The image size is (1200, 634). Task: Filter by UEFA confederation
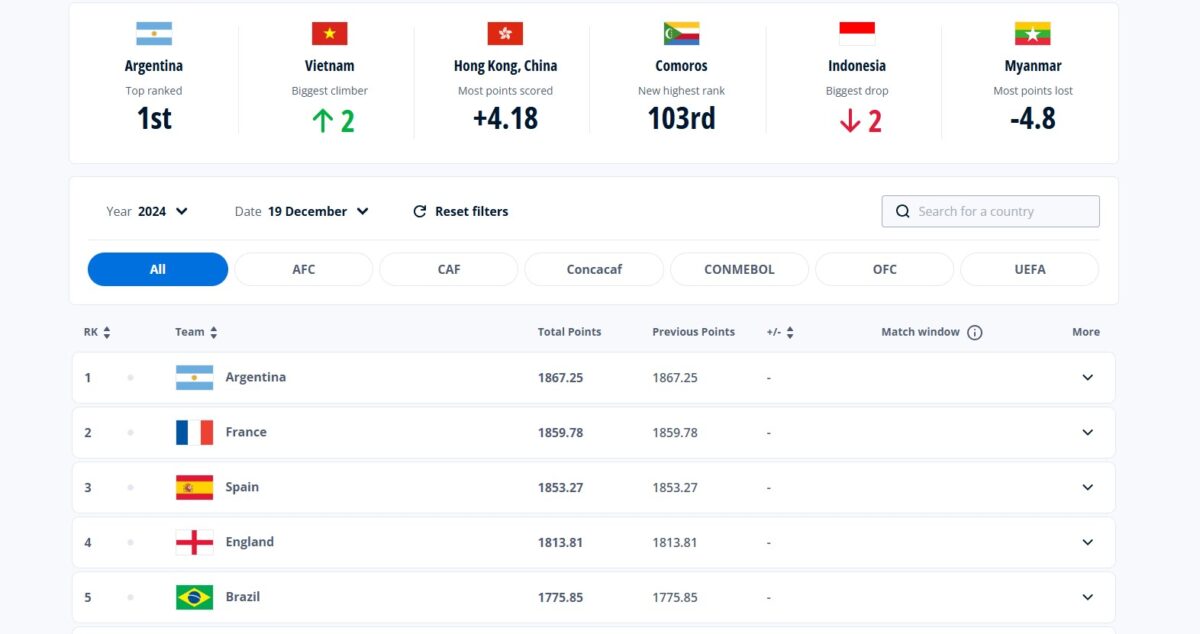pyautogui.click(x=1030, y=269)
